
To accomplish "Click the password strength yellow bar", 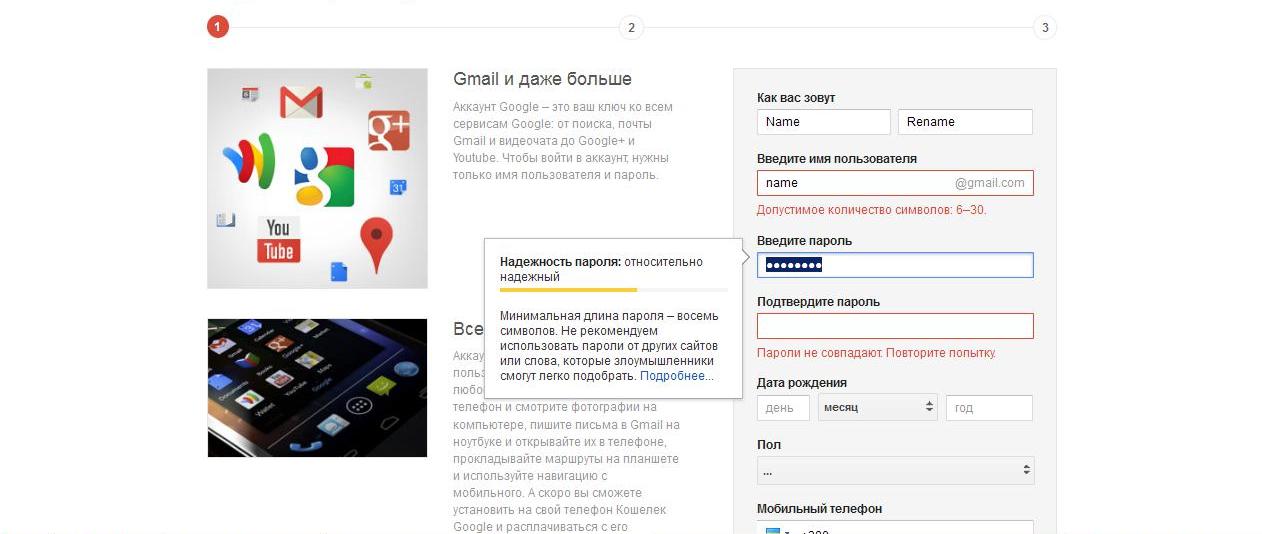I will [568, 290].
